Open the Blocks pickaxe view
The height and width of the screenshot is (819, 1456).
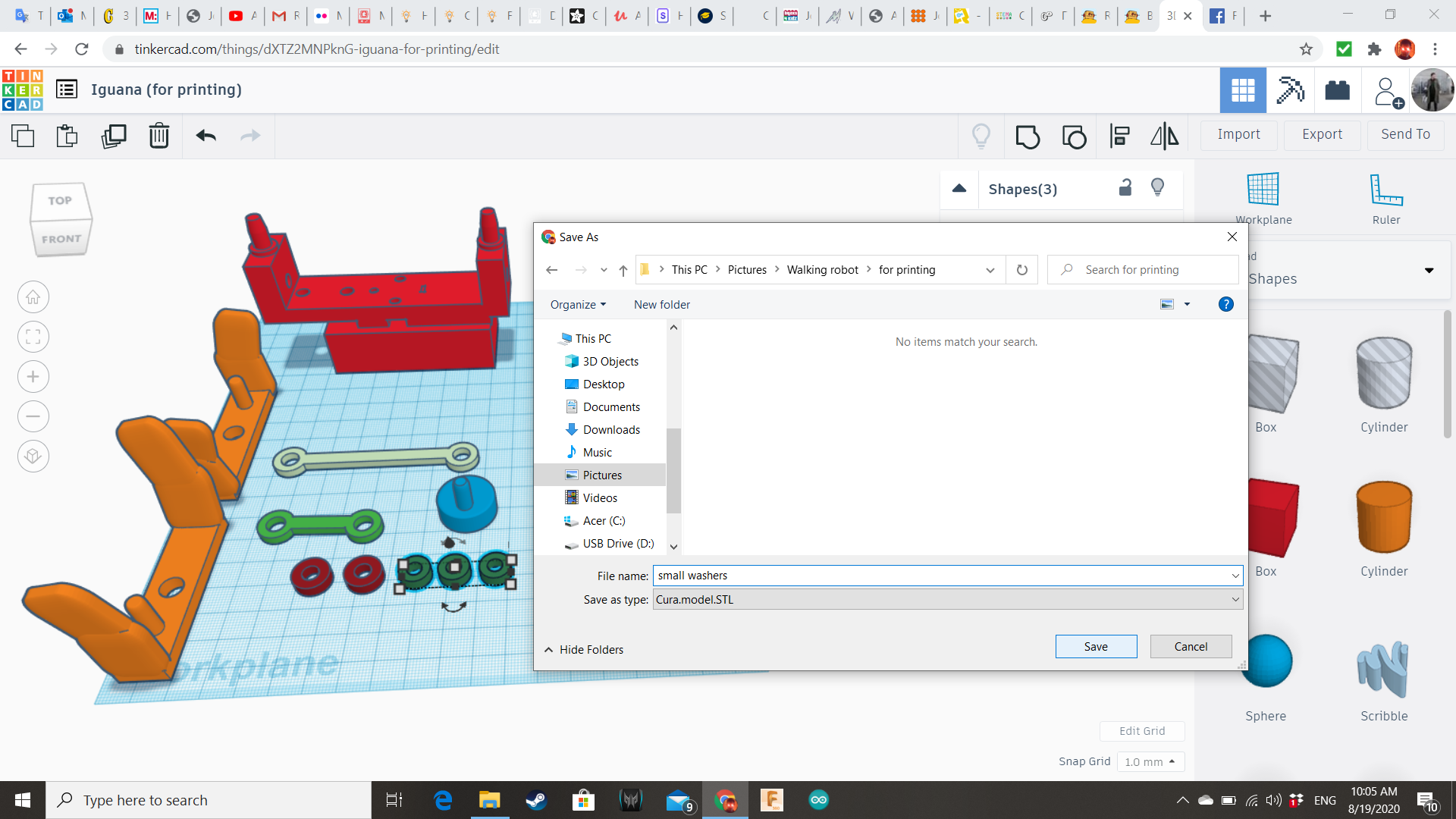tap(1290, 90)
